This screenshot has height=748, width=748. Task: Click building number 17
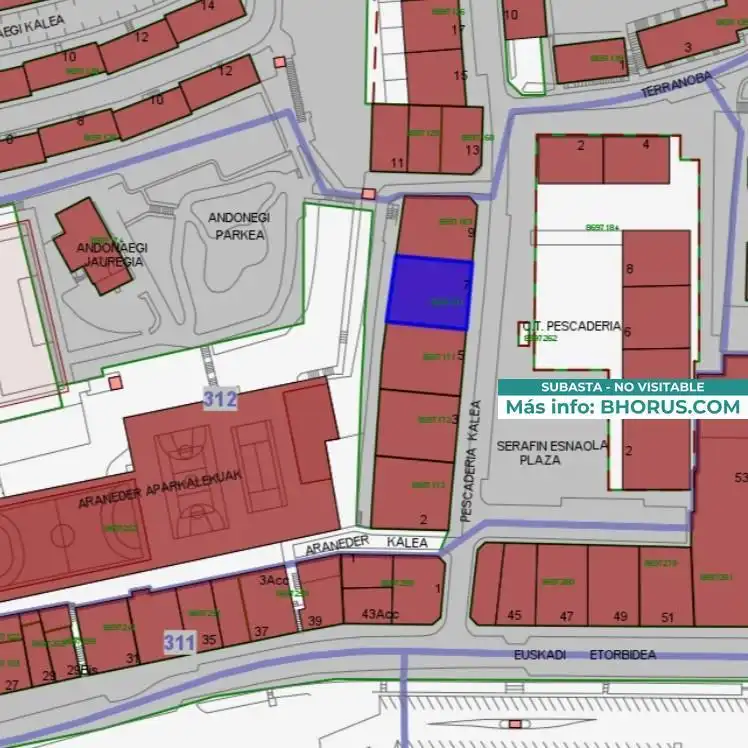click(x=458, y=30)
